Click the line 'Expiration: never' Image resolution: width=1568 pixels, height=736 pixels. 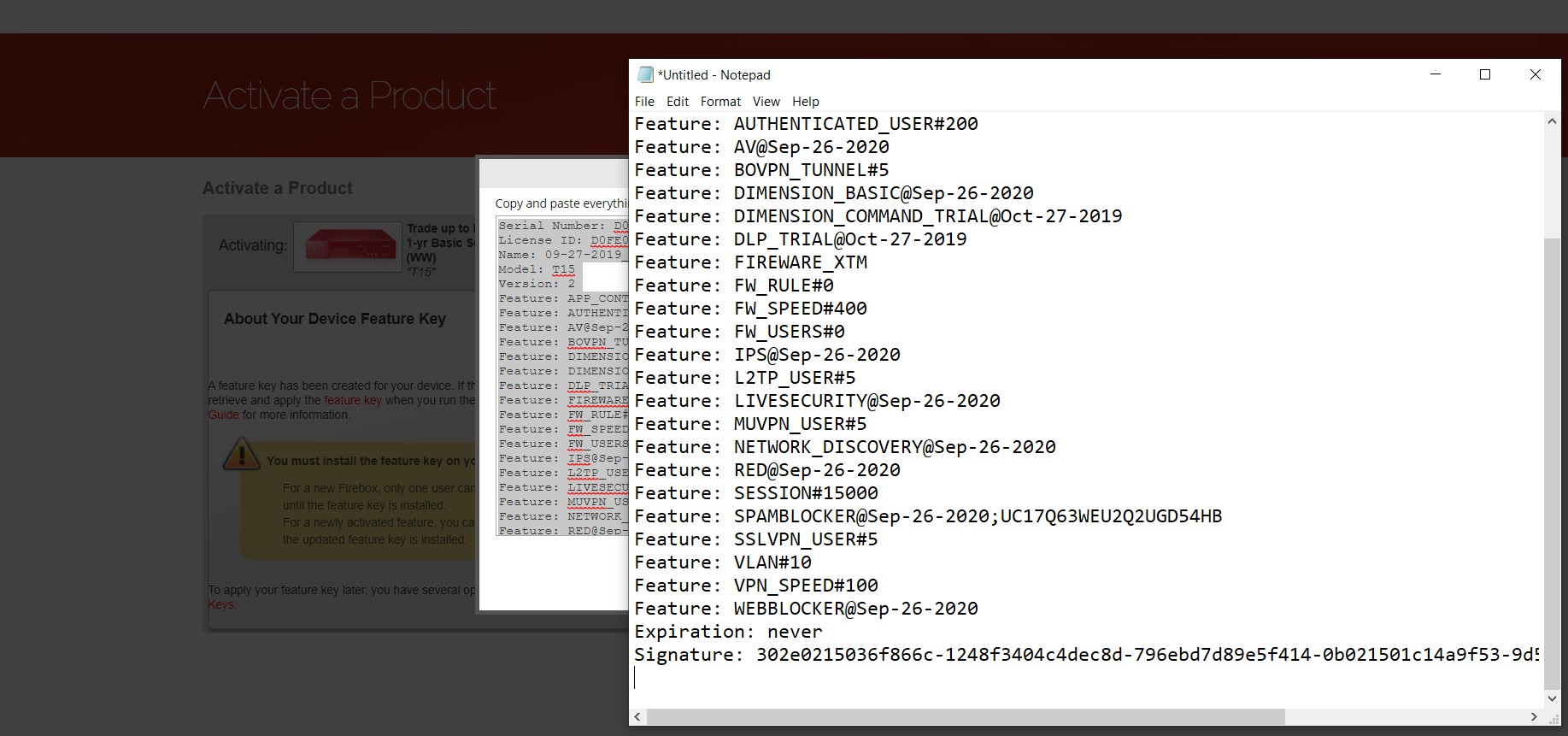point(728,632)
